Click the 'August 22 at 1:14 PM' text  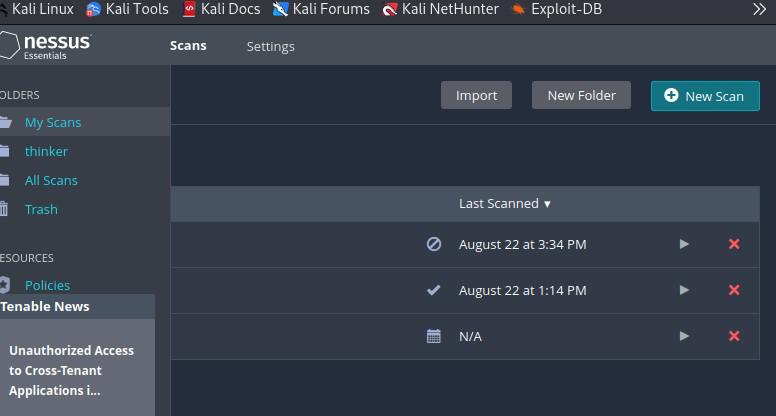coord(523,290)
